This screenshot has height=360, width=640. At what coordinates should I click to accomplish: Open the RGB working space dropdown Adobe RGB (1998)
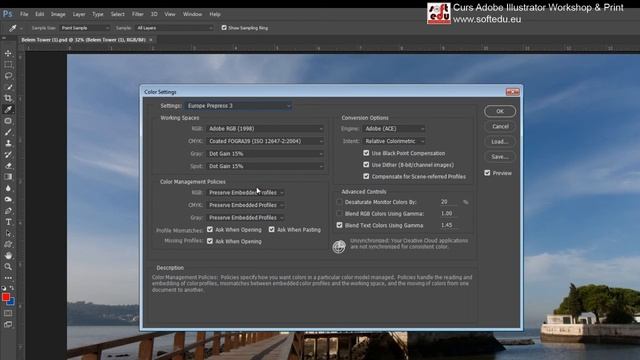pyautogui.click(x=265, y=129)
